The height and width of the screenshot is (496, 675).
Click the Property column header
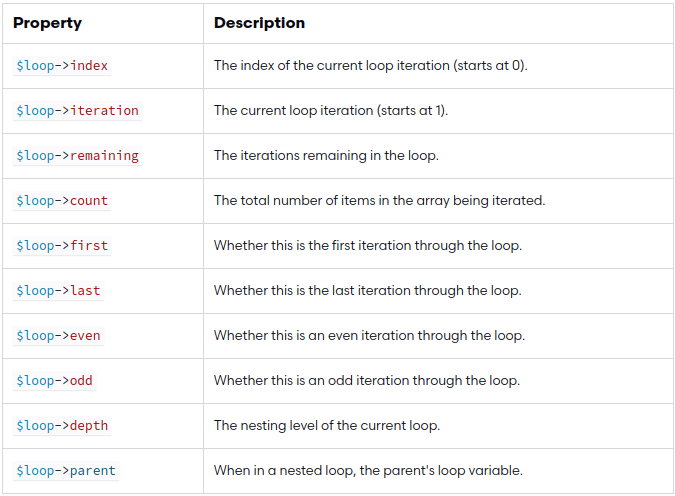tap(47, 22)
